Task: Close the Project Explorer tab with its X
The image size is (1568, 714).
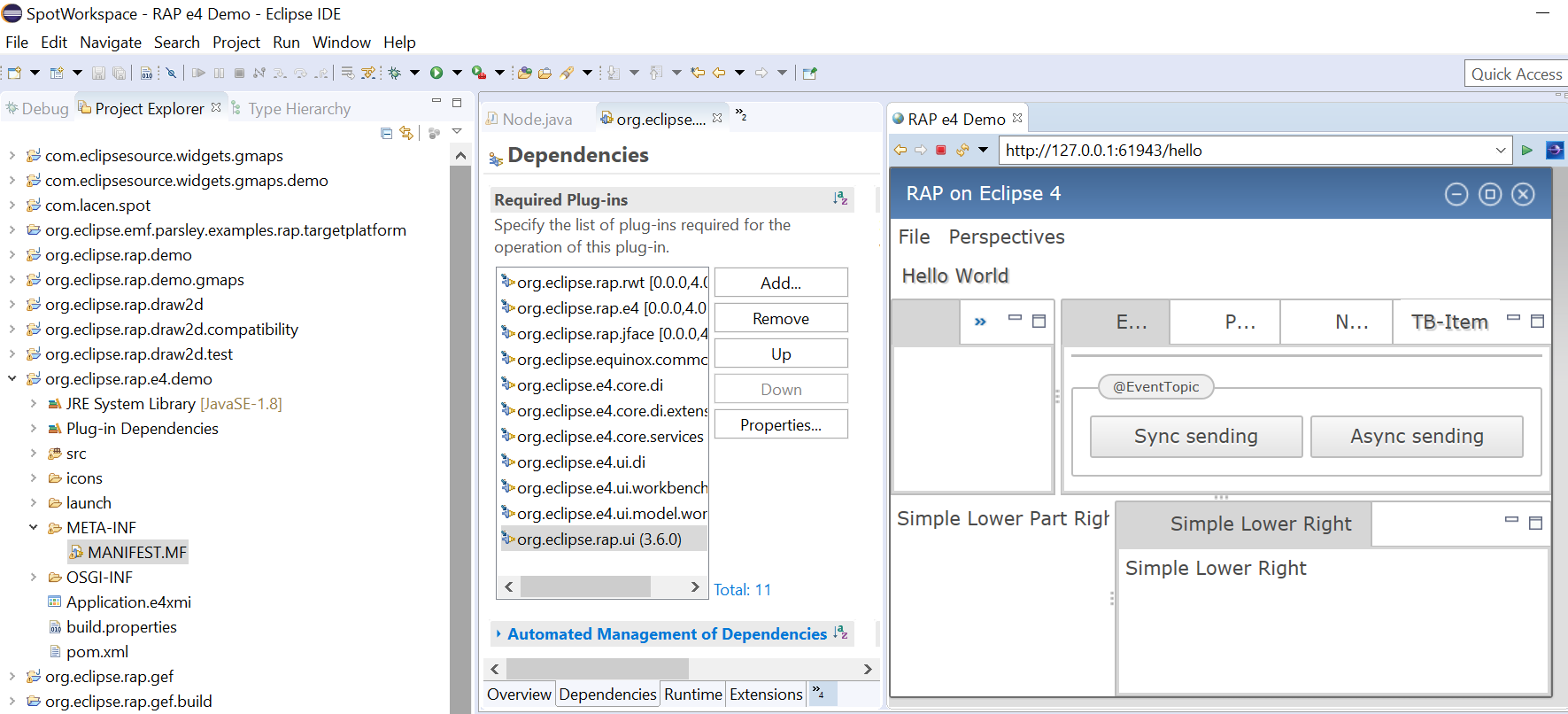Action: coord(216,107)
